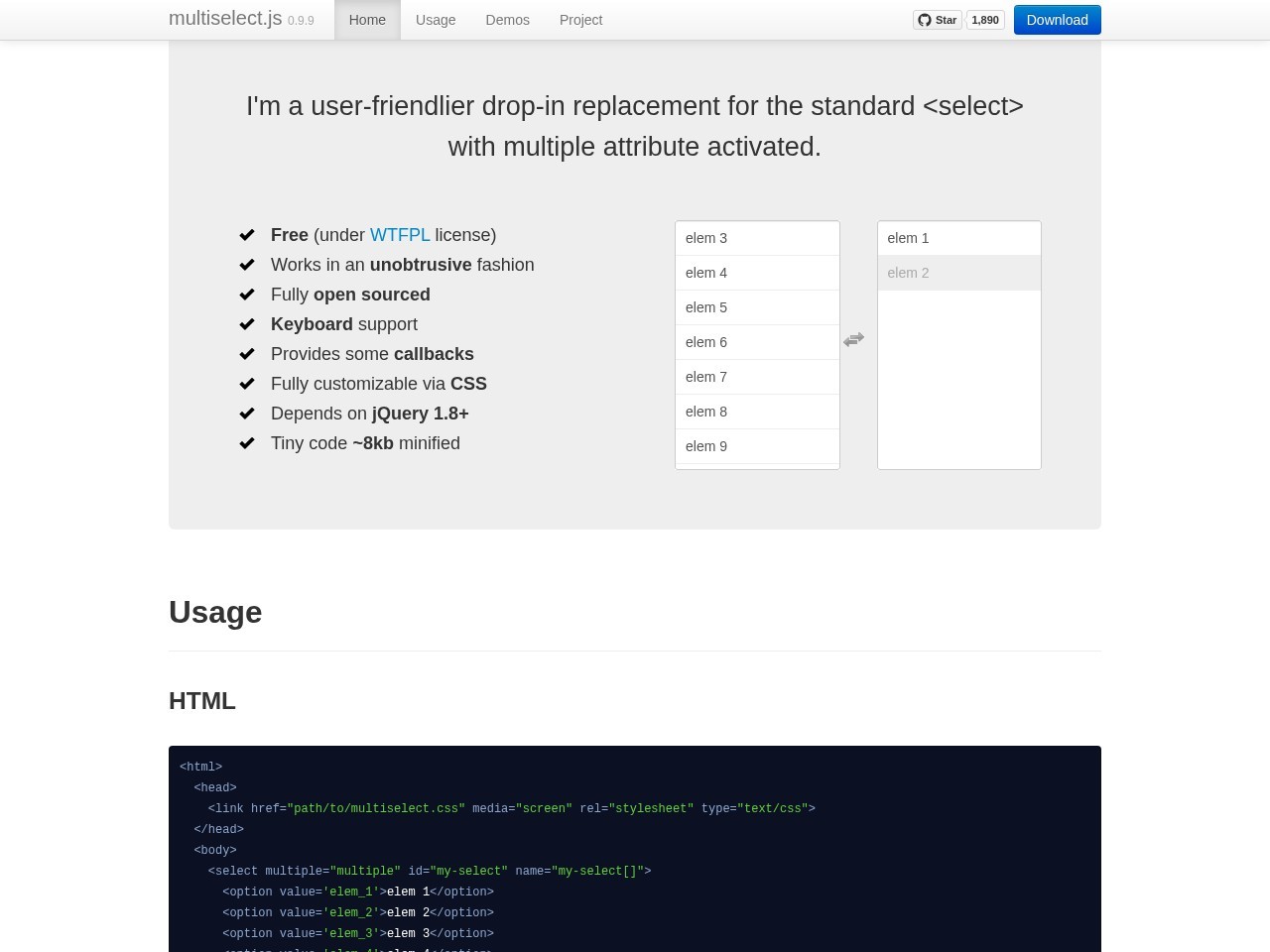Viewport: 1270px width, 952px height.
Task: Click checkmark icon beside unobtrusive fashion
Action: click(x=247, y=265)
